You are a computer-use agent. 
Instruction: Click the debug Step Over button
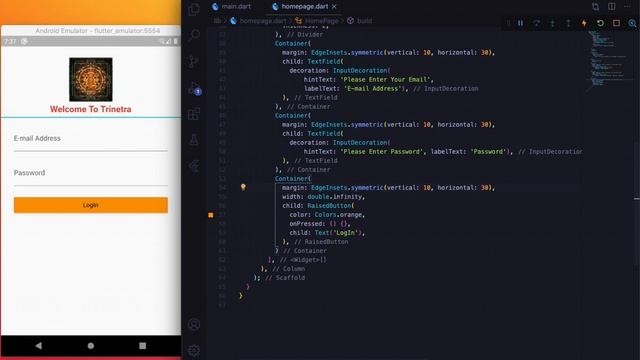point(536,23)
